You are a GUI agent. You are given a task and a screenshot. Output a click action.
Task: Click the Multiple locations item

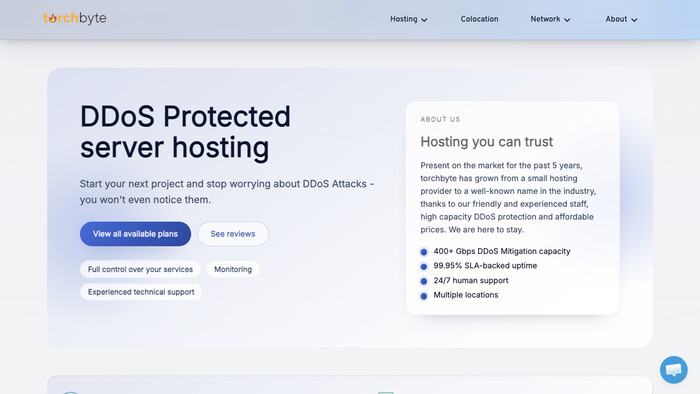coord(466,295)
